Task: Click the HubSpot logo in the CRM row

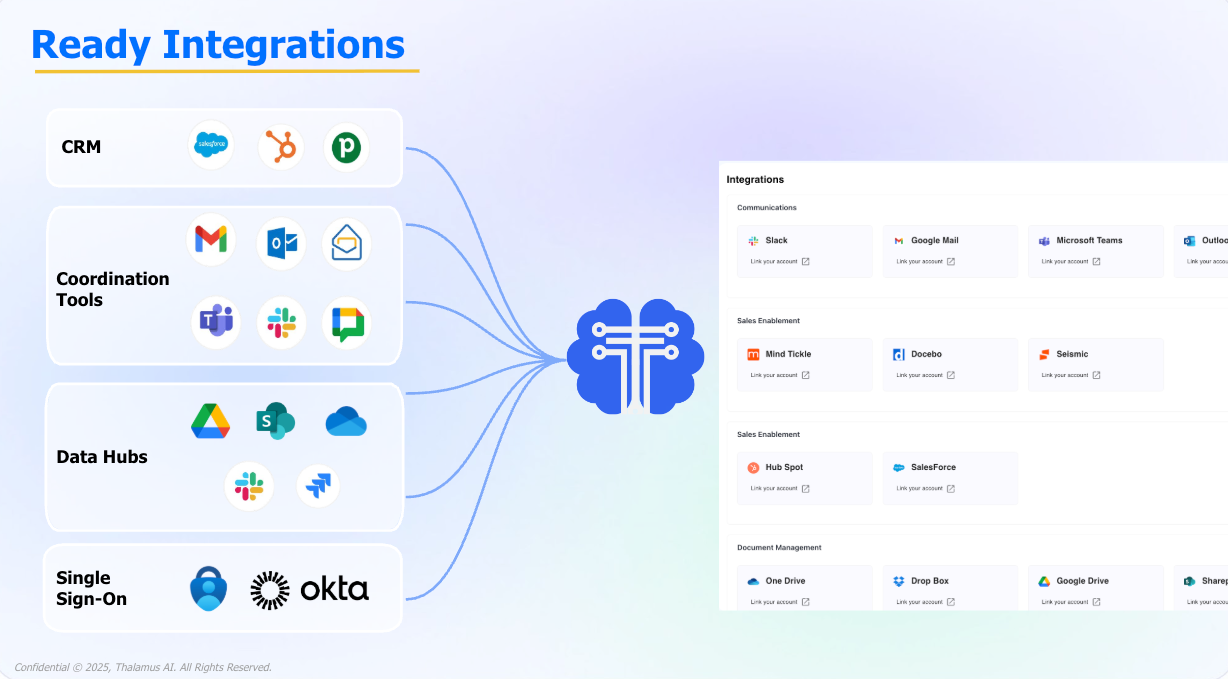Action: (281, 147)
